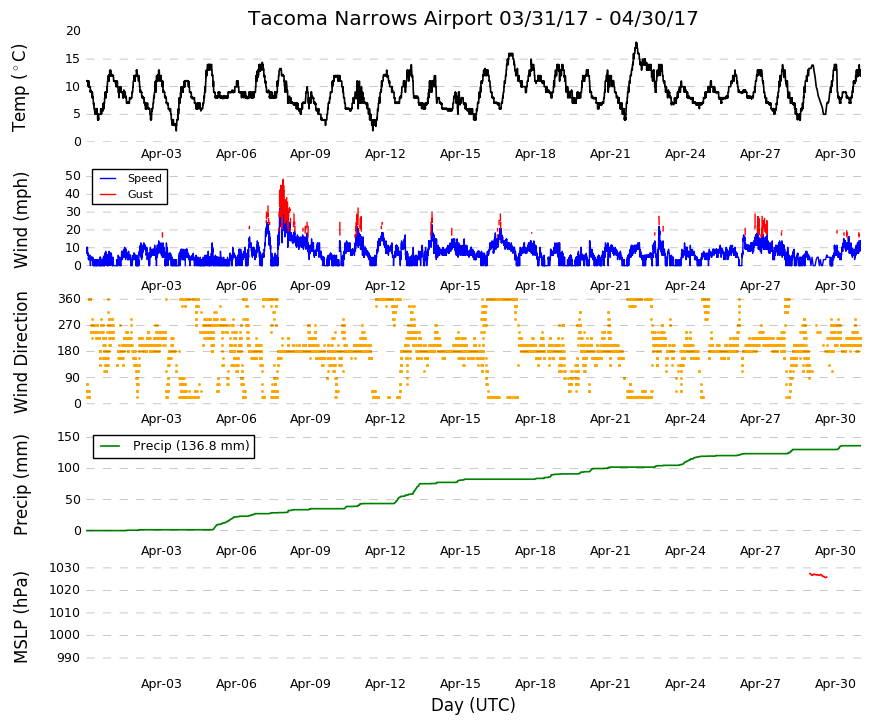
Task: Click the Precip (mm) axis label
Action: pos(20,485)
